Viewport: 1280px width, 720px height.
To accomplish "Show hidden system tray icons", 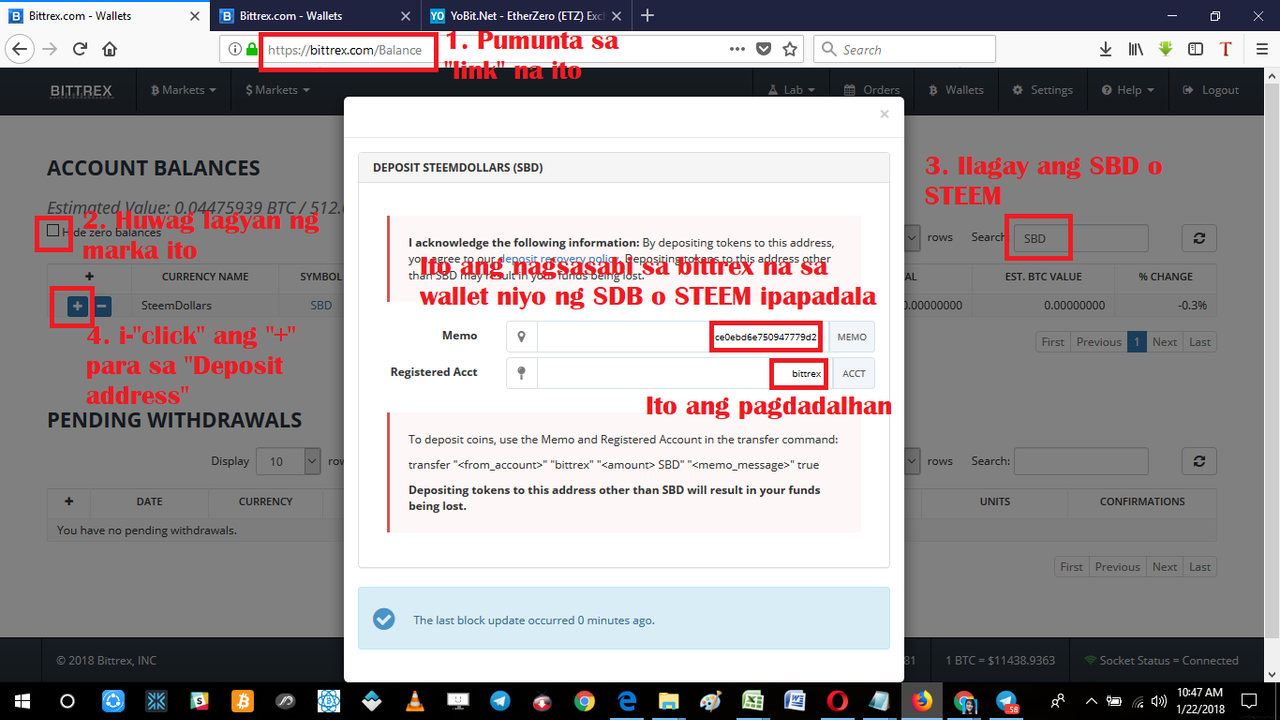I will coord(1090,700).
